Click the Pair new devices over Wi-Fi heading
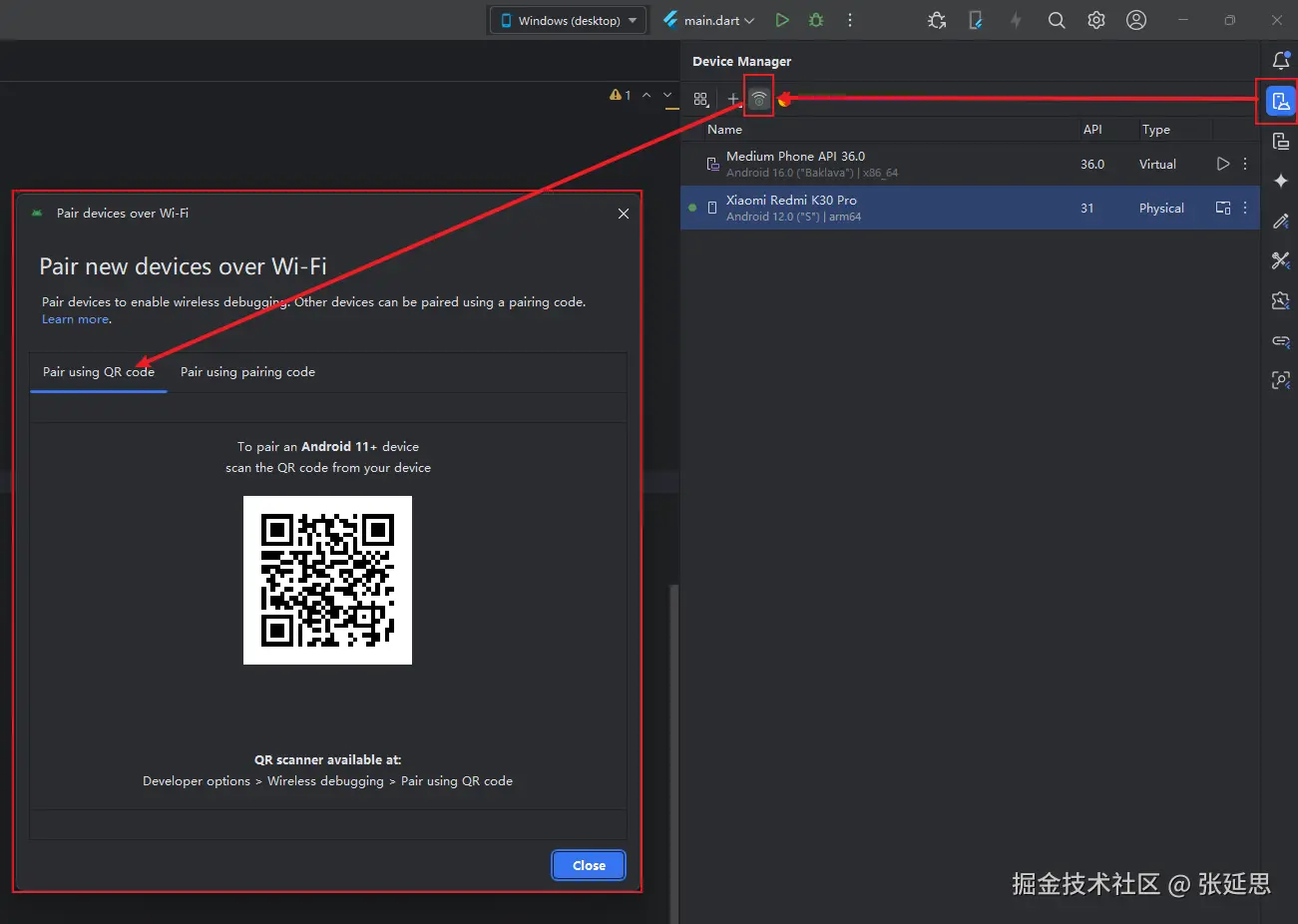 click(183, 266)
